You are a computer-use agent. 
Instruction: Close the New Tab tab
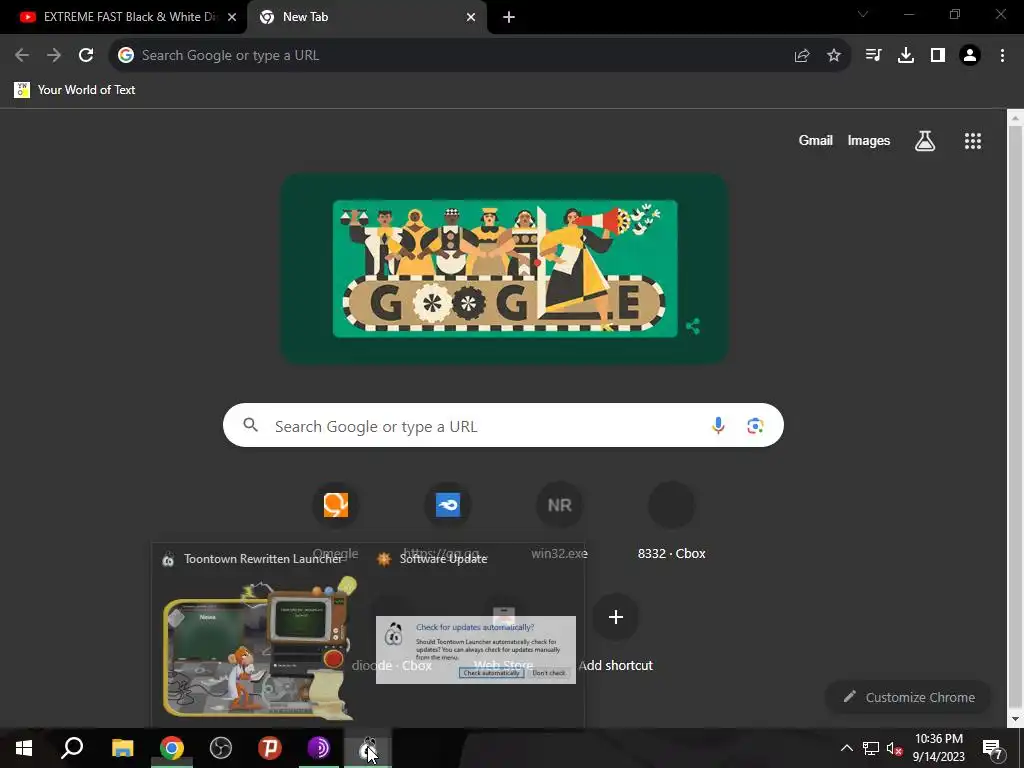[x=471, y=17]
